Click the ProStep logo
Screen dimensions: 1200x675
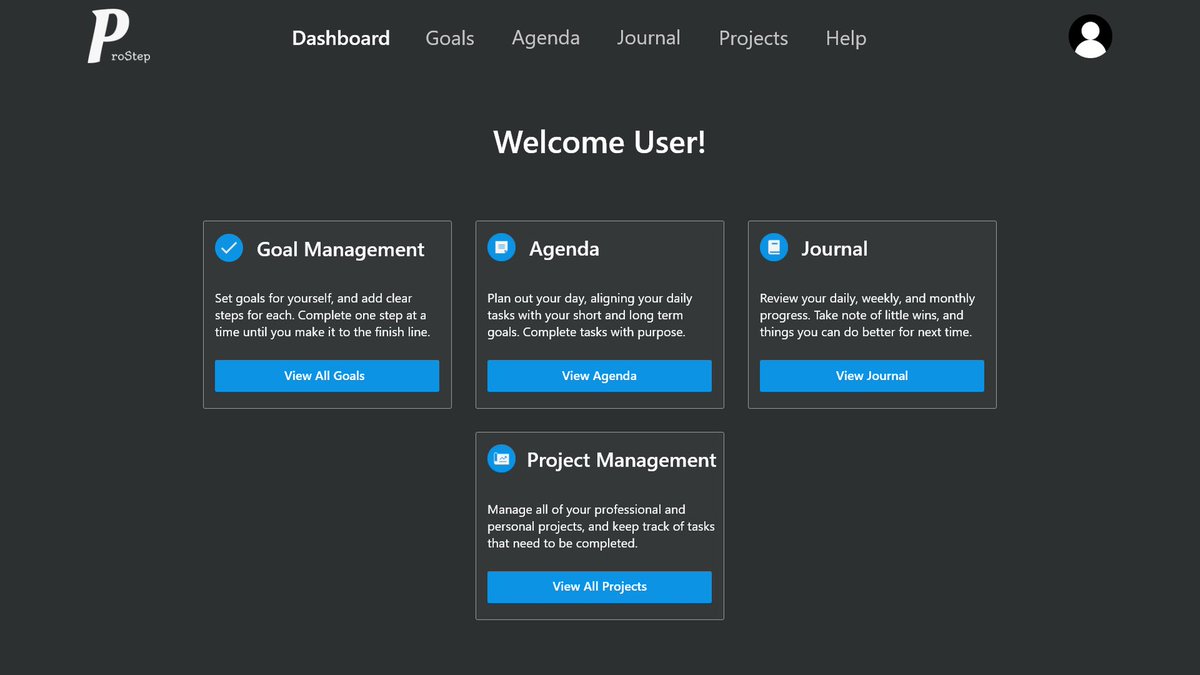coord(117,37)
